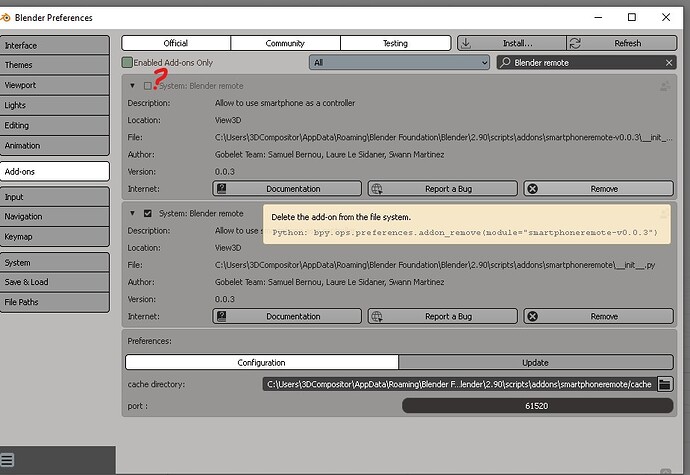Click the cache directory path field
This screenshot has height=475, width=690.
coord(459,384)
